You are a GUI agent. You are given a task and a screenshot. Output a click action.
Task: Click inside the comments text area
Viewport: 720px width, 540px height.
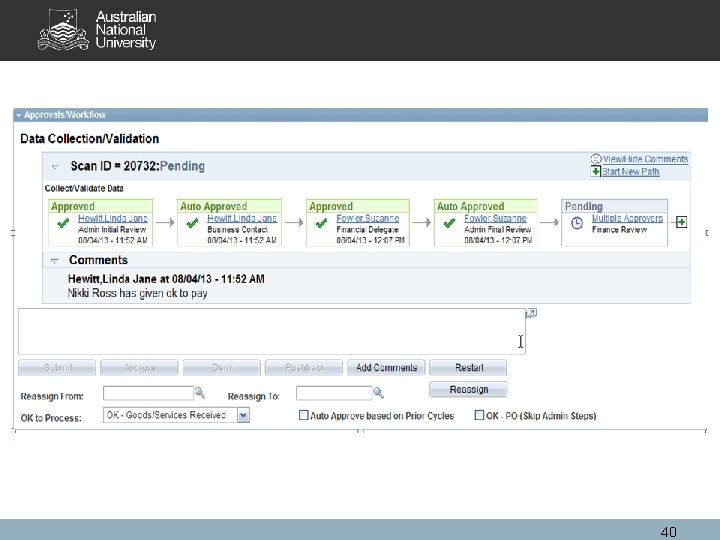[272, 332]
